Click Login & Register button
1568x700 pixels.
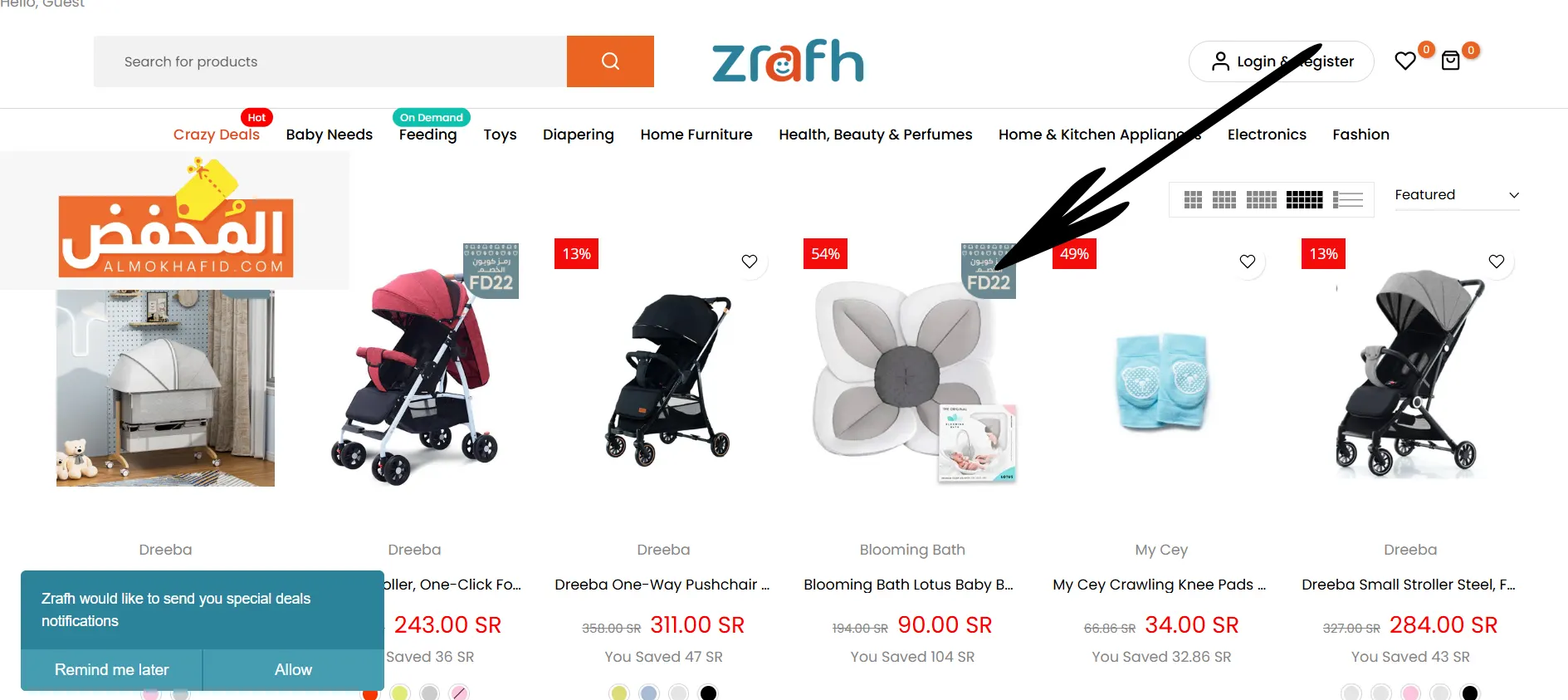(1281, 61)
